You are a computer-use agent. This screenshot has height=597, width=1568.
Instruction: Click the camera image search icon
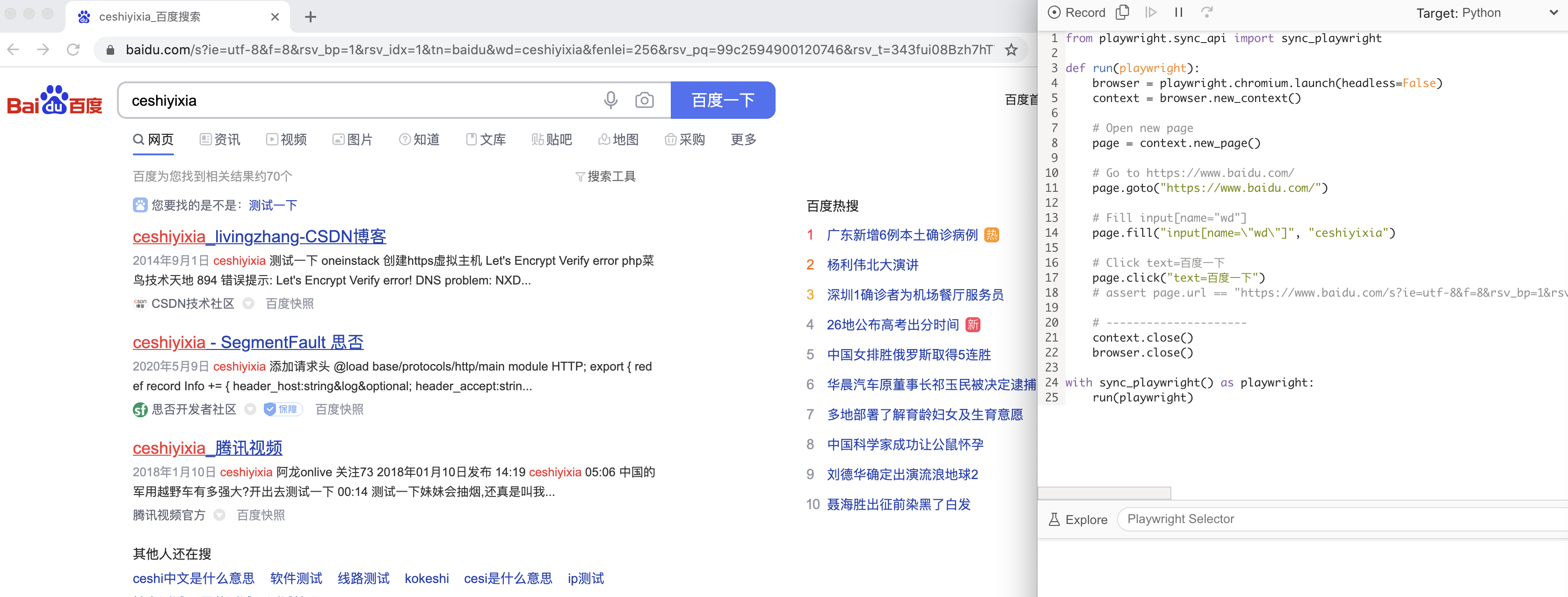tap(644, 100)
